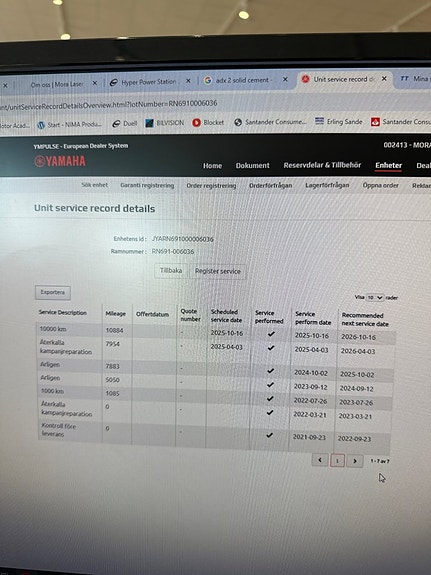Go to previous page arrow in pagination

[x=319, y=460]
